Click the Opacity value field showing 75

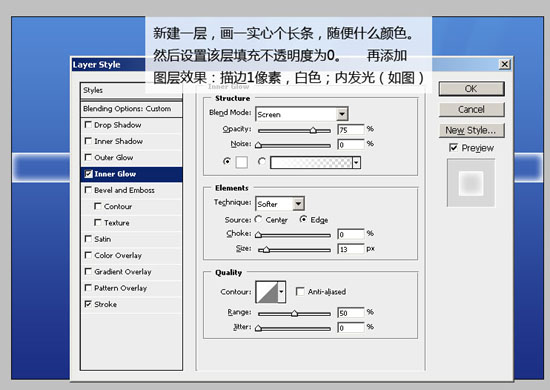[x=351, y=129]
